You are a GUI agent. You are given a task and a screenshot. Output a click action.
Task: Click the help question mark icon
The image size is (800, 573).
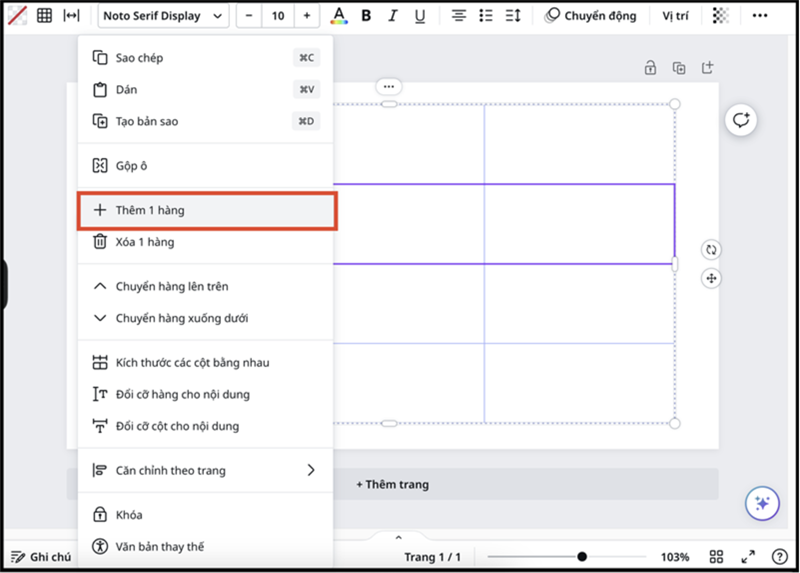click(x=779, y=557)
